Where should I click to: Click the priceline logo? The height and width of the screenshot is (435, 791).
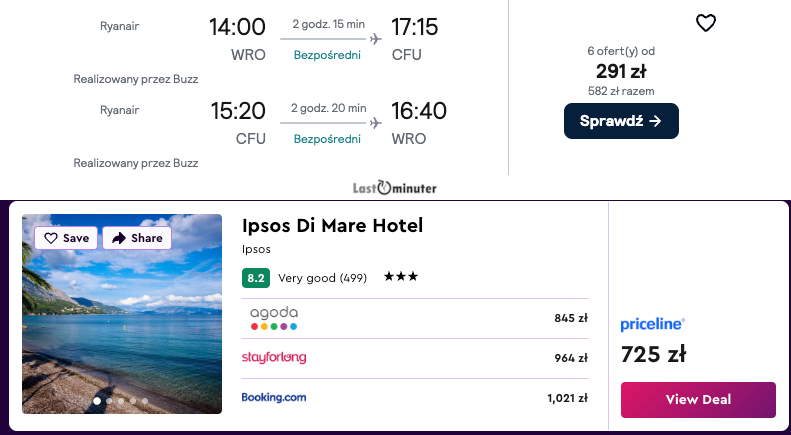click(652, 324)
